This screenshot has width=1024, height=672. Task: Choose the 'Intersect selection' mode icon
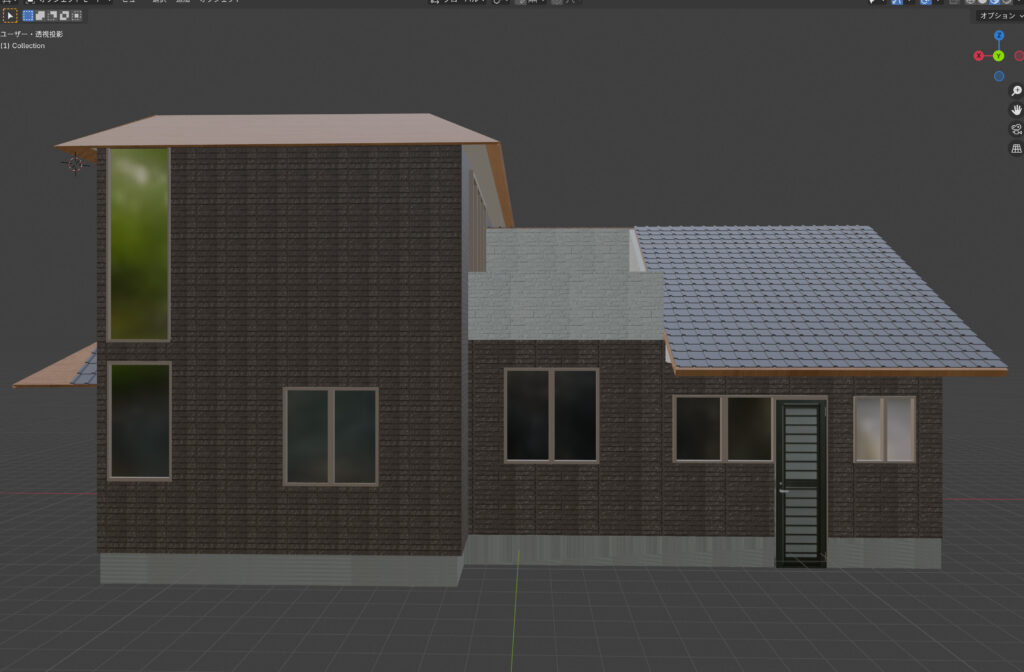point(76,16)
